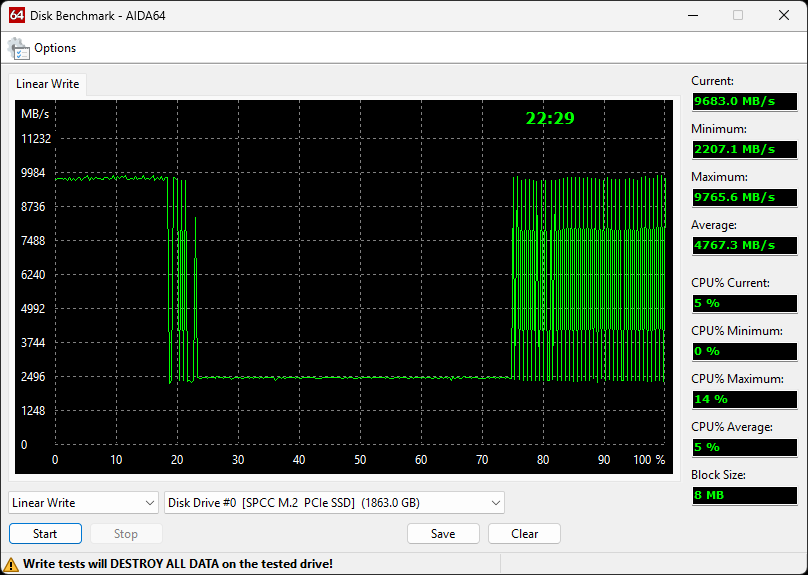808x575 pixels.
Task: Click the AIDA64 app icon in title bar
Action: pyautogui.click(x=16, y=15)
